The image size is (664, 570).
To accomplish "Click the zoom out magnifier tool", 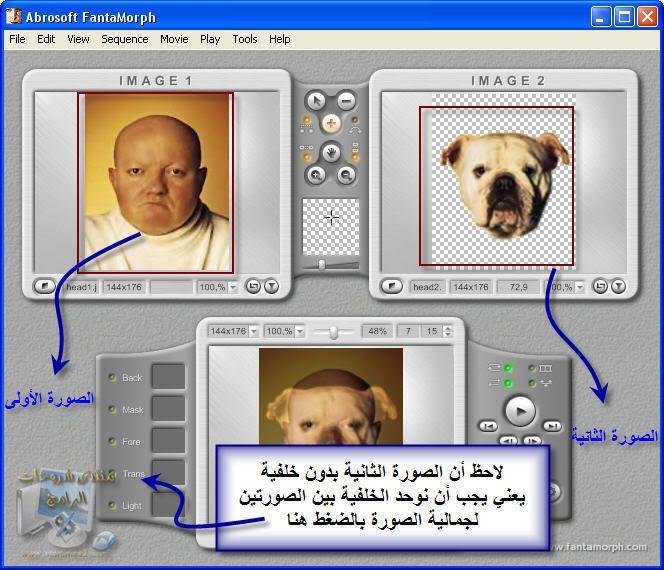I will 347,175.
